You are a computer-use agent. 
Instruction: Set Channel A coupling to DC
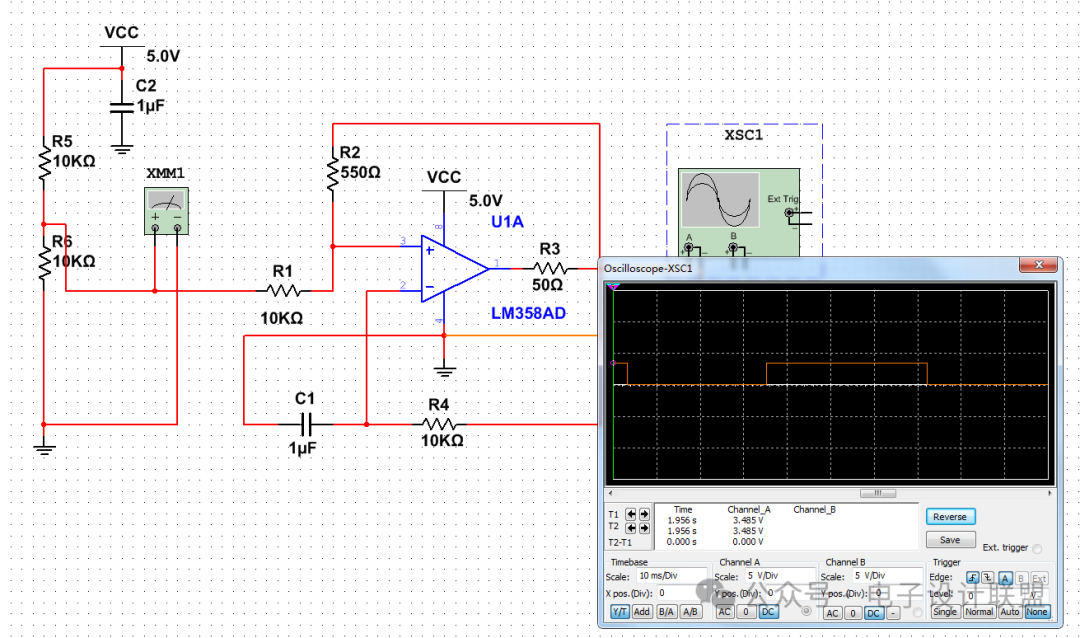tap(768, 611)
